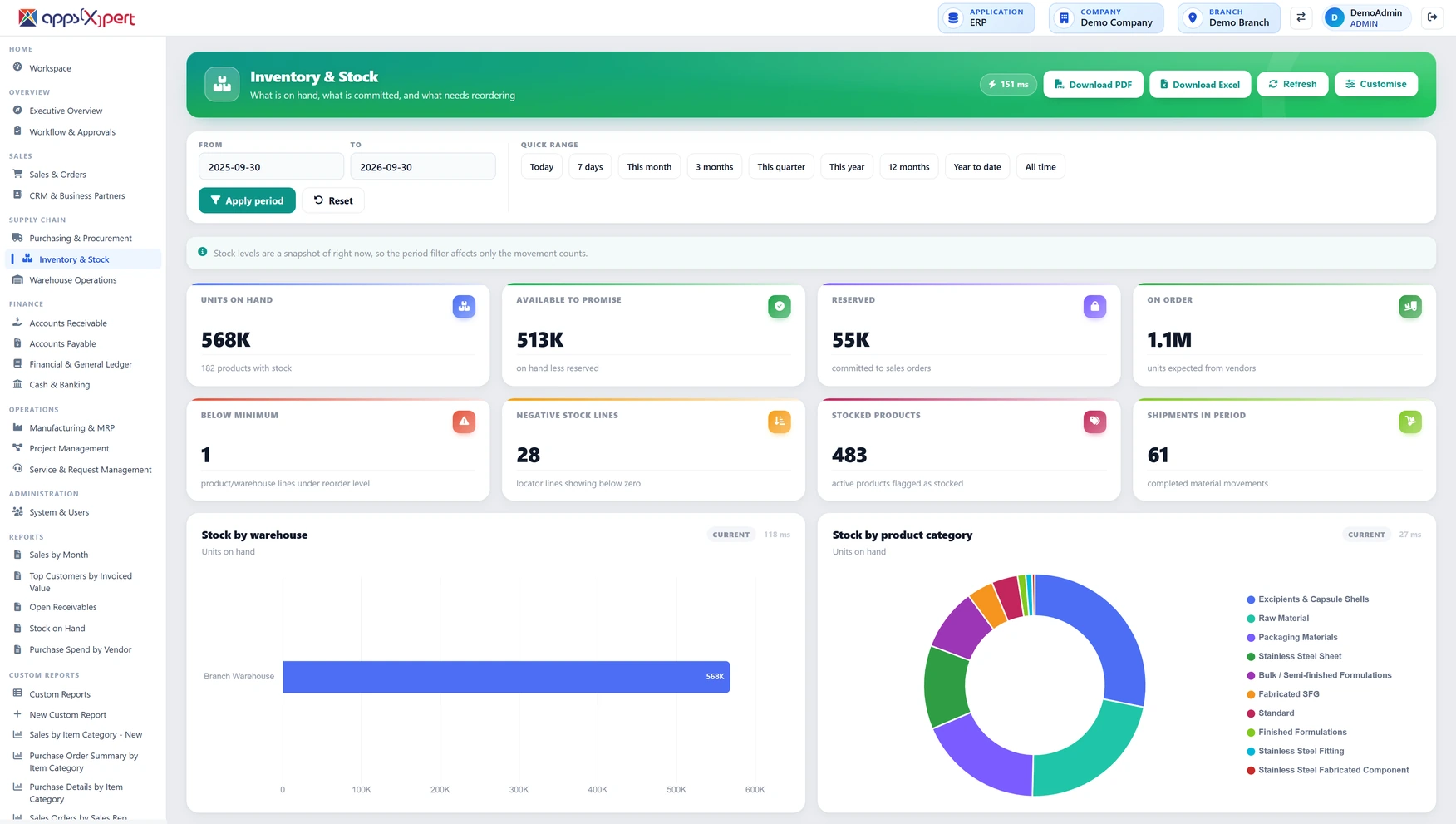Click the Company building icon

coord(1064,17)
